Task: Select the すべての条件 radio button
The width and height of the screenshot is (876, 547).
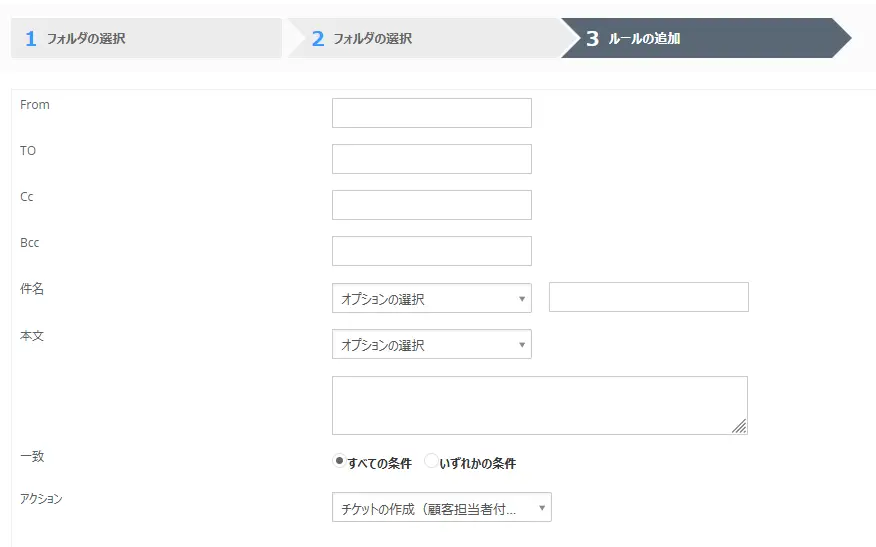Action: (339, 461)
